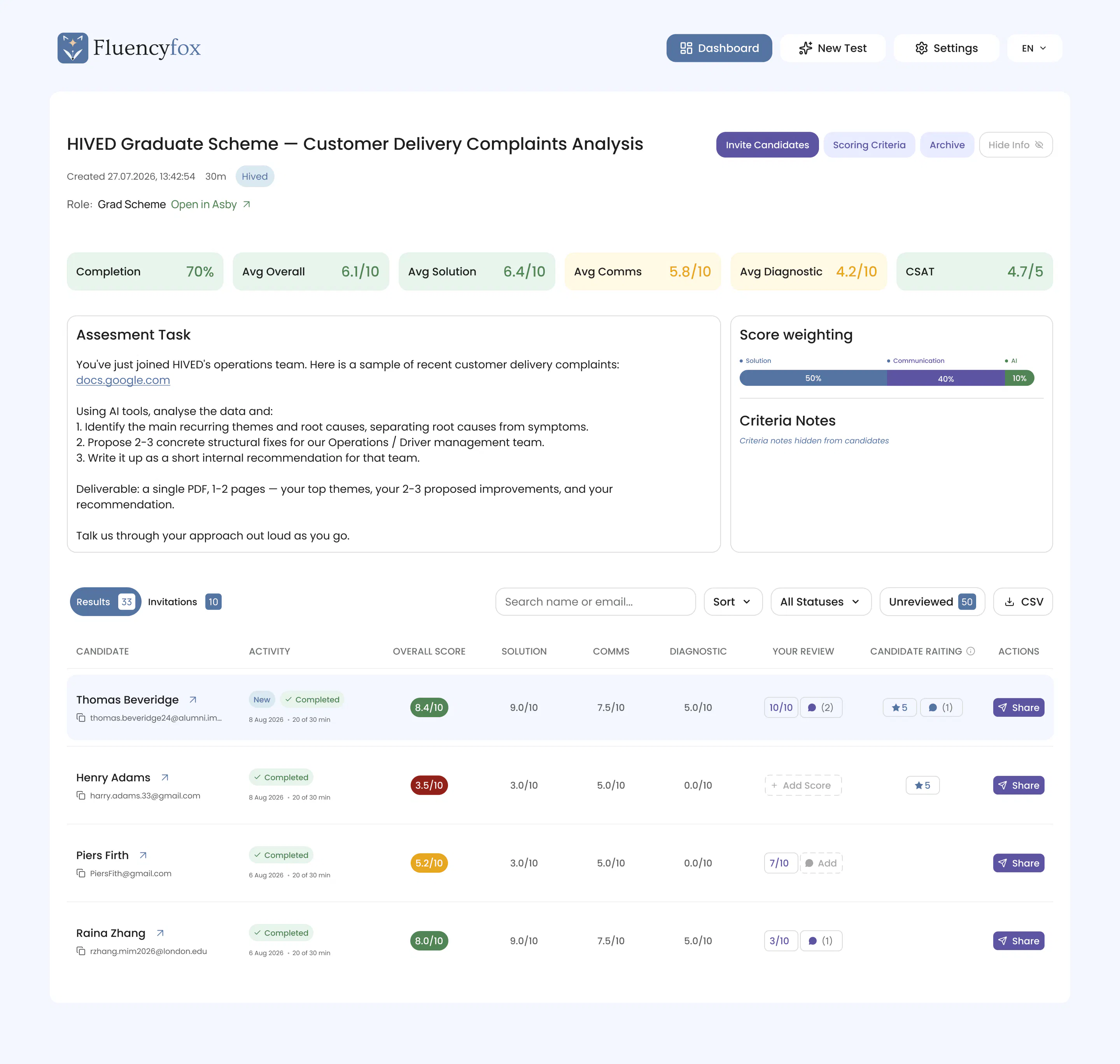Image resolution: width=1120 pixels, height=1064 pixels.
Task: Click the Solution 50% weighting segment
Action: pos(813,378)
